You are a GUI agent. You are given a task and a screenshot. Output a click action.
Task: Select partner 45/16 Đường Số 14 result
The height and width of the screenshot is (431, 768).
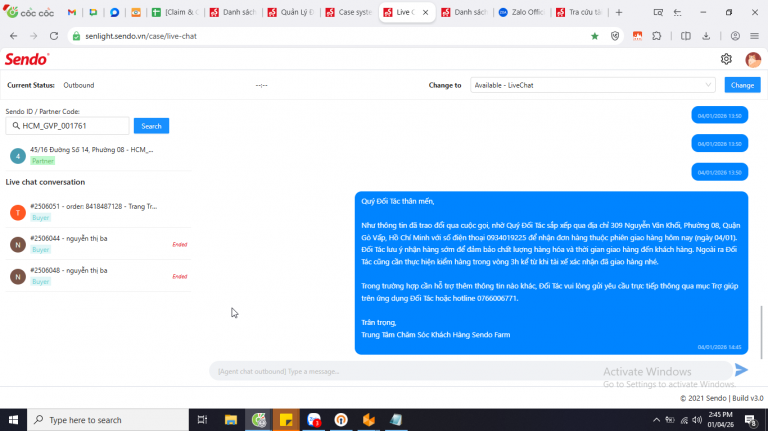point(98,155)
